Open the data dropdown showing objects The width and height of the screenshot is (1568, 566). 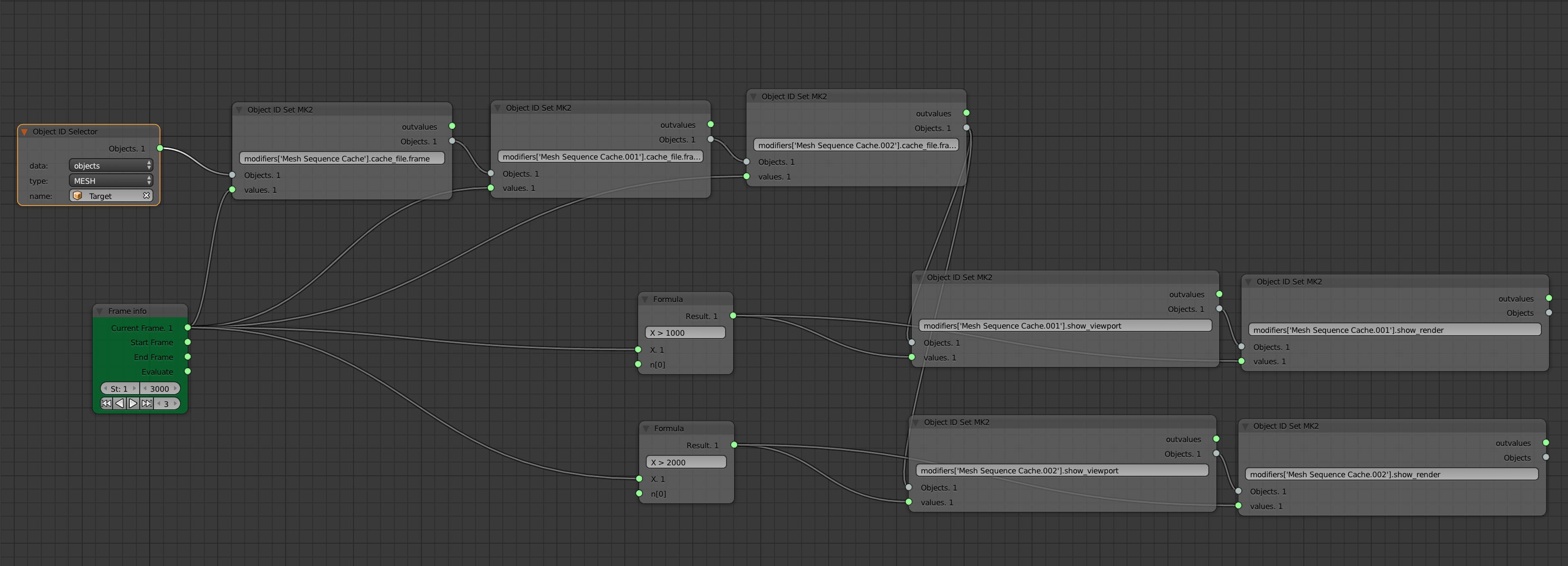pos(110,165)
